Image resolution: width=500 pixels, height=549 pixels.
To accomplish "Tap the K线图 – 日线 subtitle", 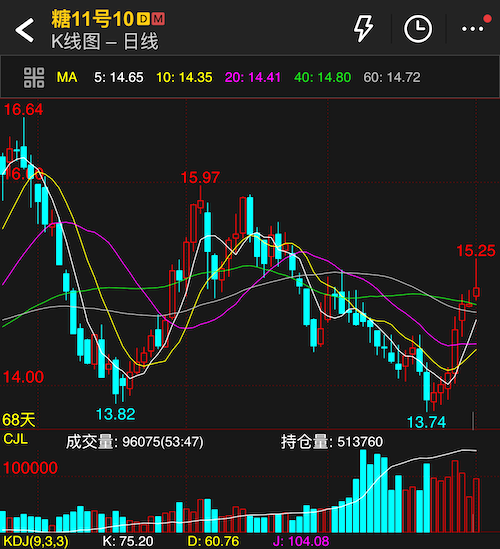I will [x=105, y=42].
